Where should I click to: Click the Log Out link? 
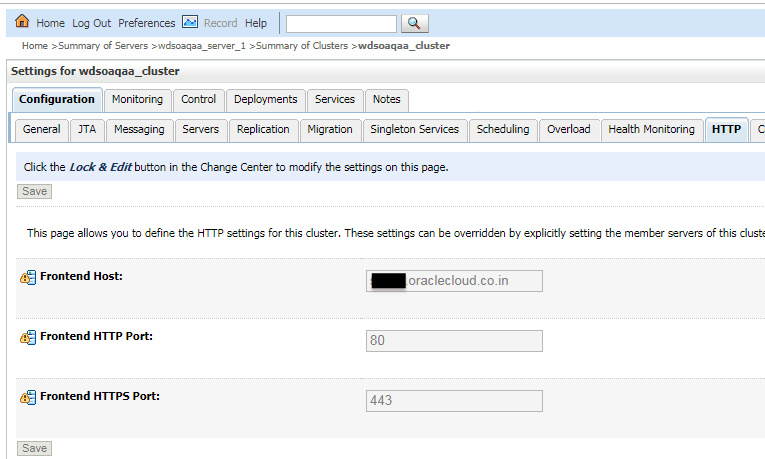pos(92,23)
